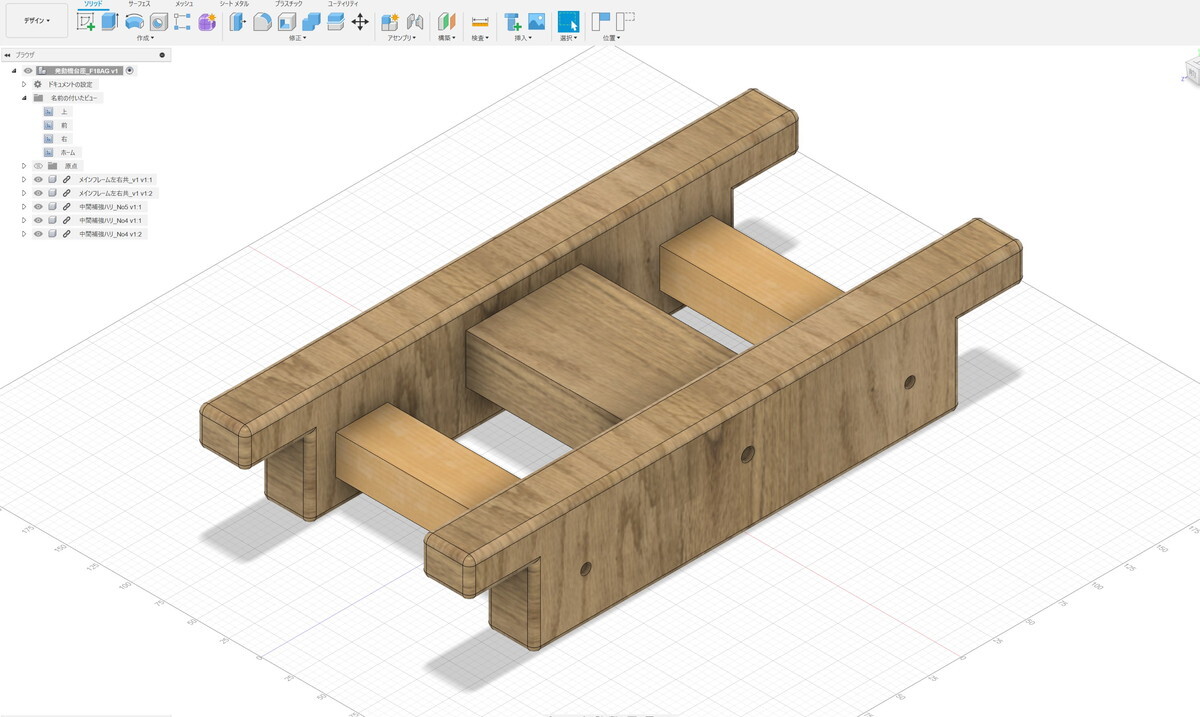Click the Offset Plane construct icon
This screenshot has width=1200, height=717.
[446, 22]
